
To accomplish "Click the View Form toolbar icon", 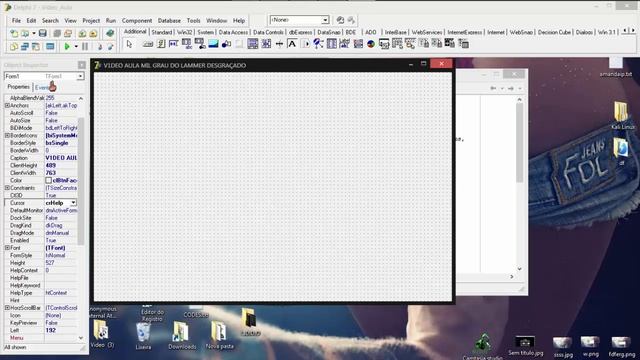I will (25, 47).
